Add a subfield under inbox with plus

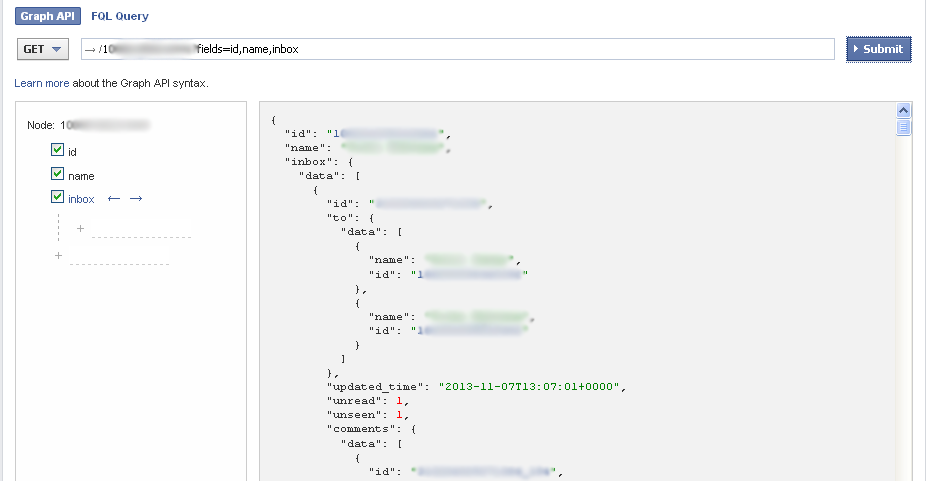[x=80, y=229]
